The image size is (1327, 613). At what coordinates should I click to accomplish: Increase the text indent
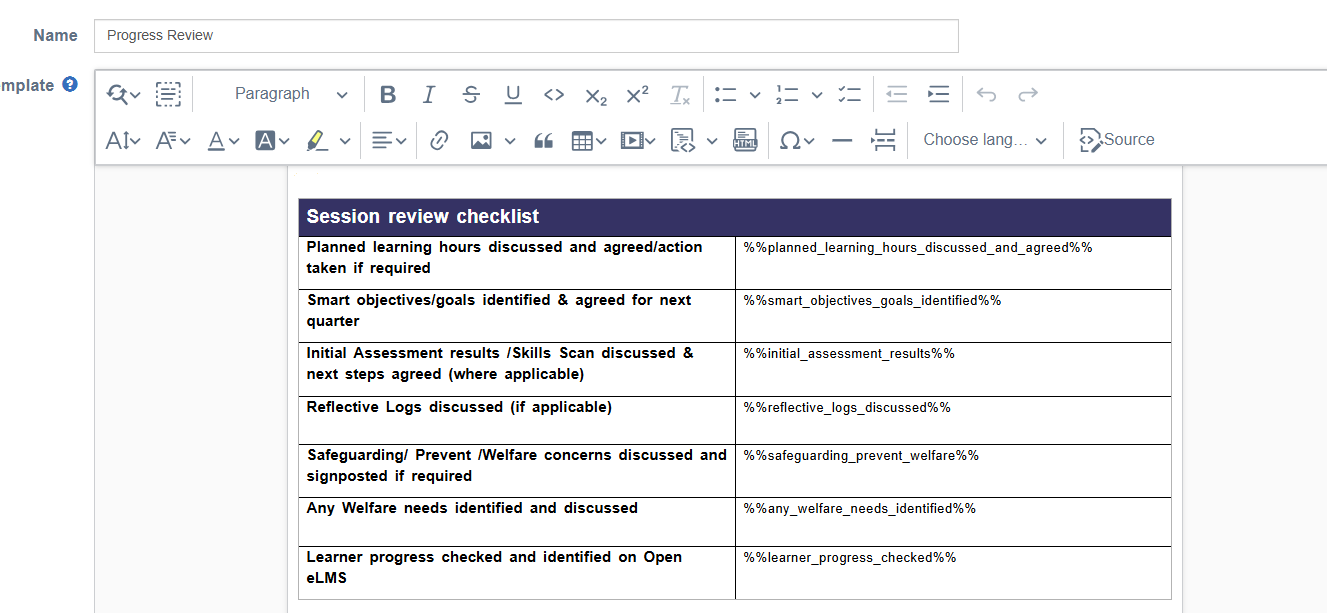[x=938, y=94]
